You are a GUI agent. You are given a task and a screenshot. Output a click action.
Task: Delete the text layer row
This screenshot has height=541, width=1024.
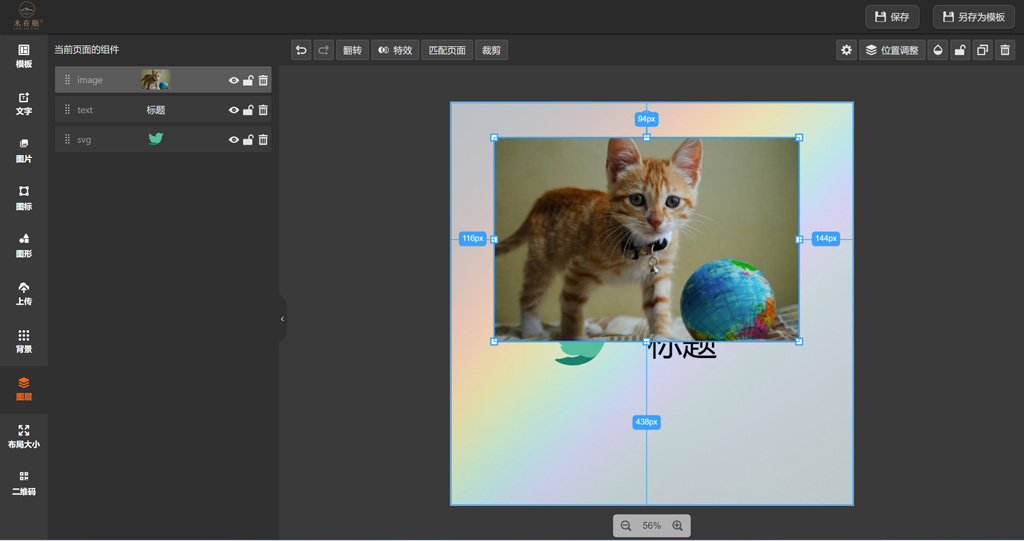coord(263,110)
